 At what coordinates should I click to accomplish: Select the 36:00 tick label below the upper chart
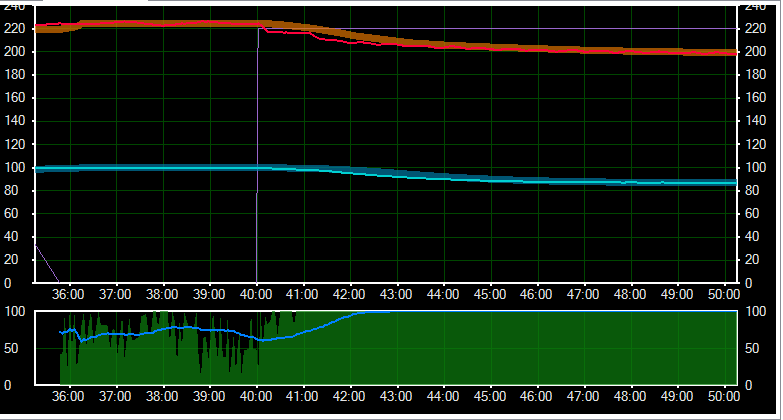pyautogui.click(x=68, y=295)
